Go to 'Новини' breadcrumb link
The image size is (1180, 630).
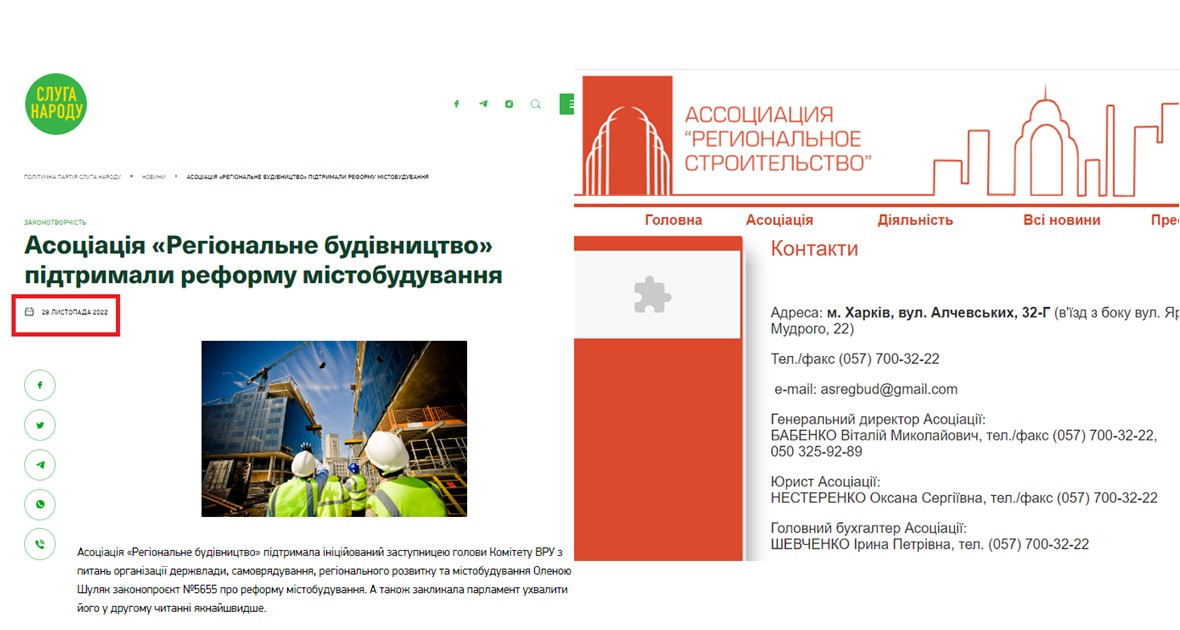click(153, 177)
